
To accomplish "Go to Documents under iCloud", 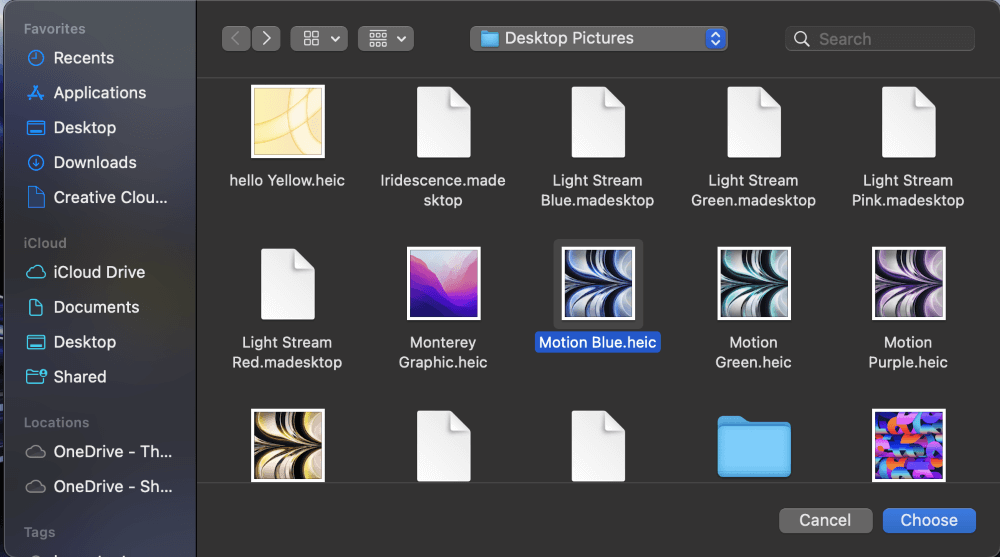I will pos(96,307).
